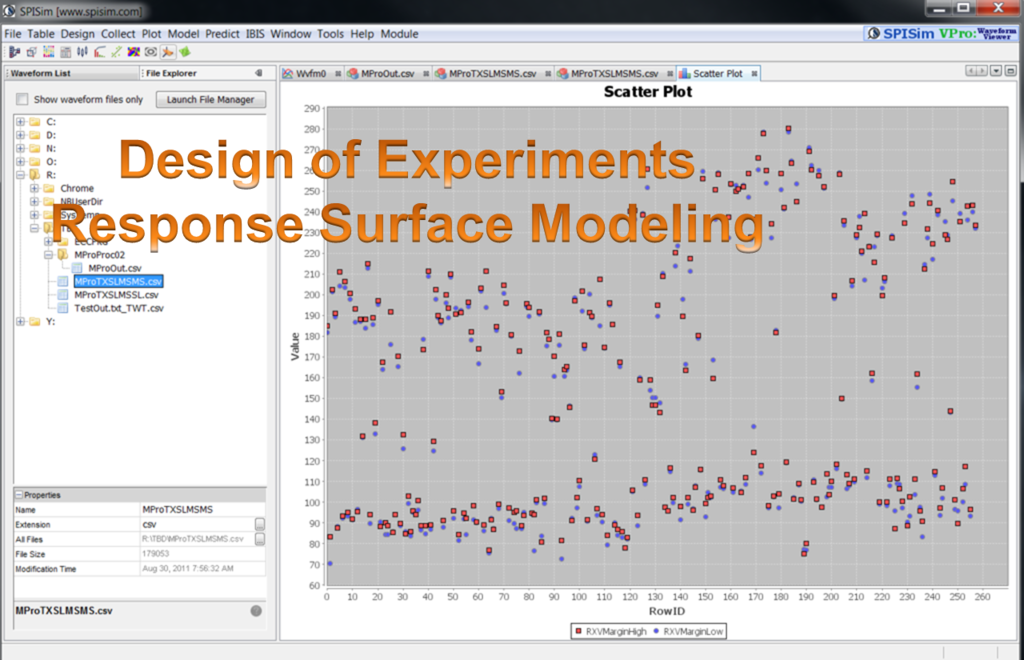Click the eye-shaped toolbar icon
The height and width of the screenshot is (660, 1024).
150,51
